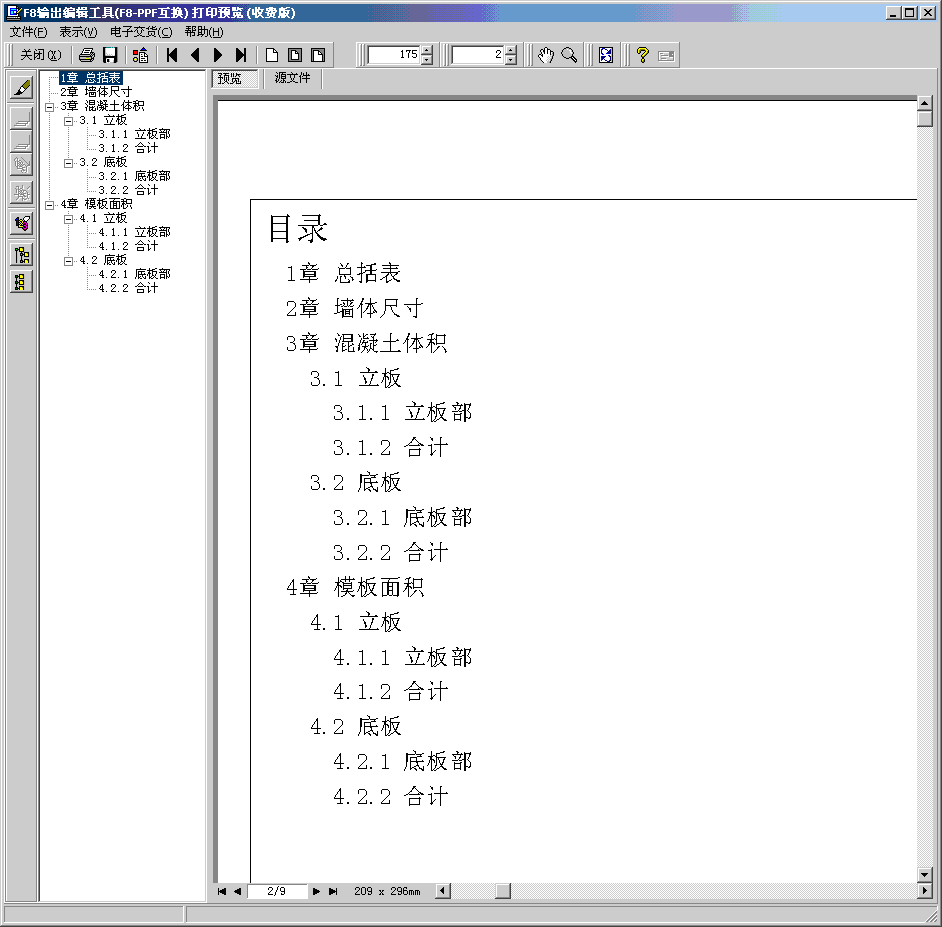Collapse the 4.1 立板 tree node
Image resolution: width=942 pixels, height=927 pixels.
coord(68,219)
